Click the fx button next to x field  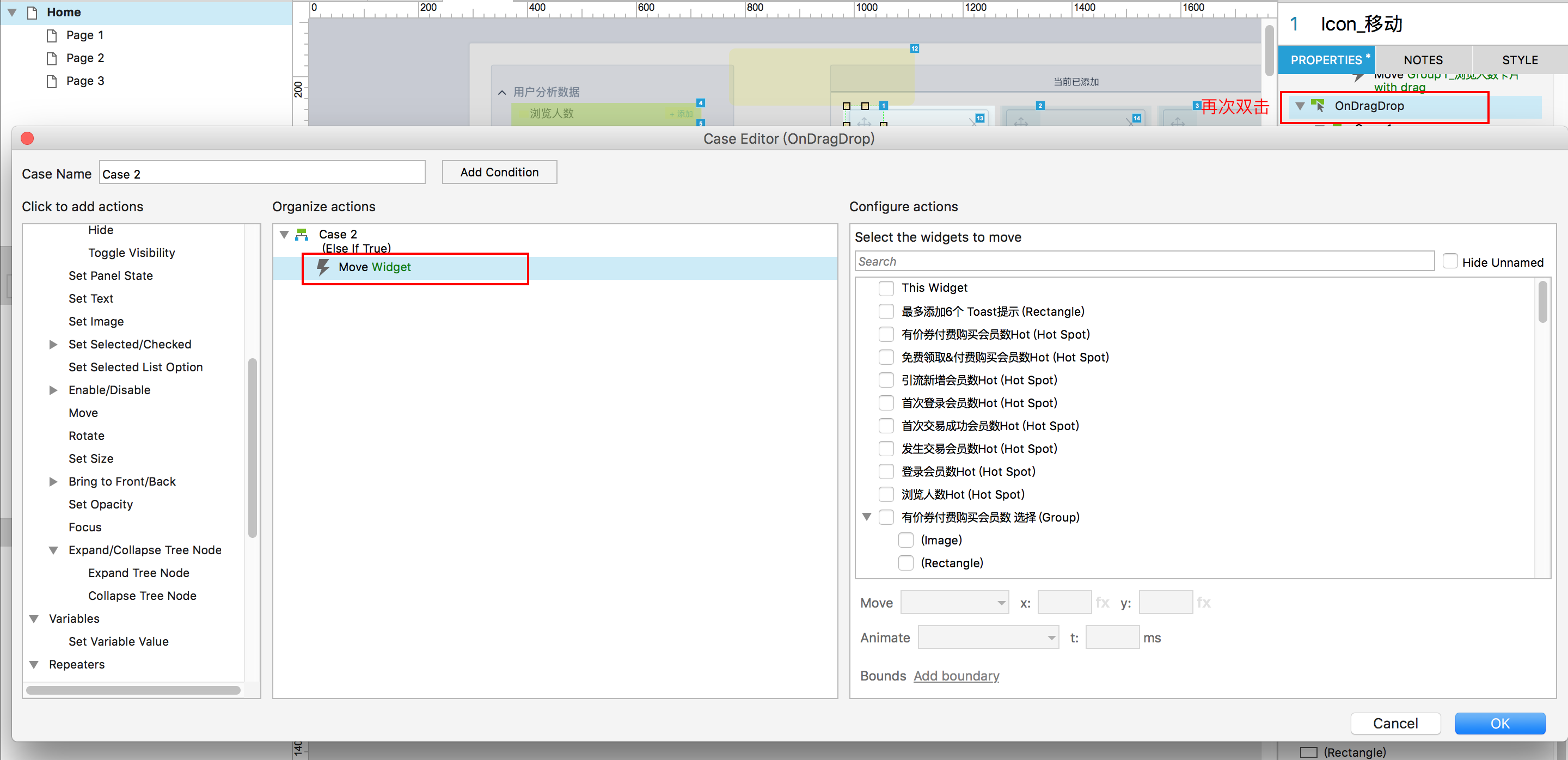(x=1102, y=603)
